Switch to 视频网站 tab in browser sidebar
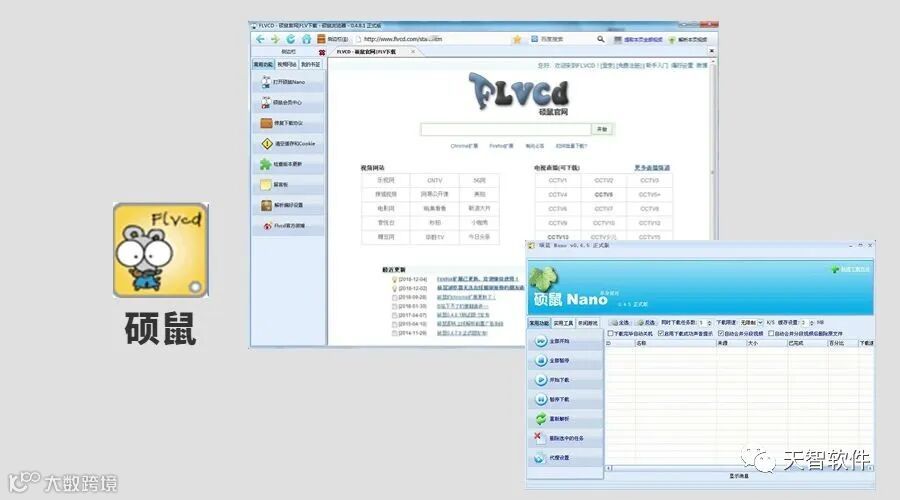900x500 pixels. (286, 64)
